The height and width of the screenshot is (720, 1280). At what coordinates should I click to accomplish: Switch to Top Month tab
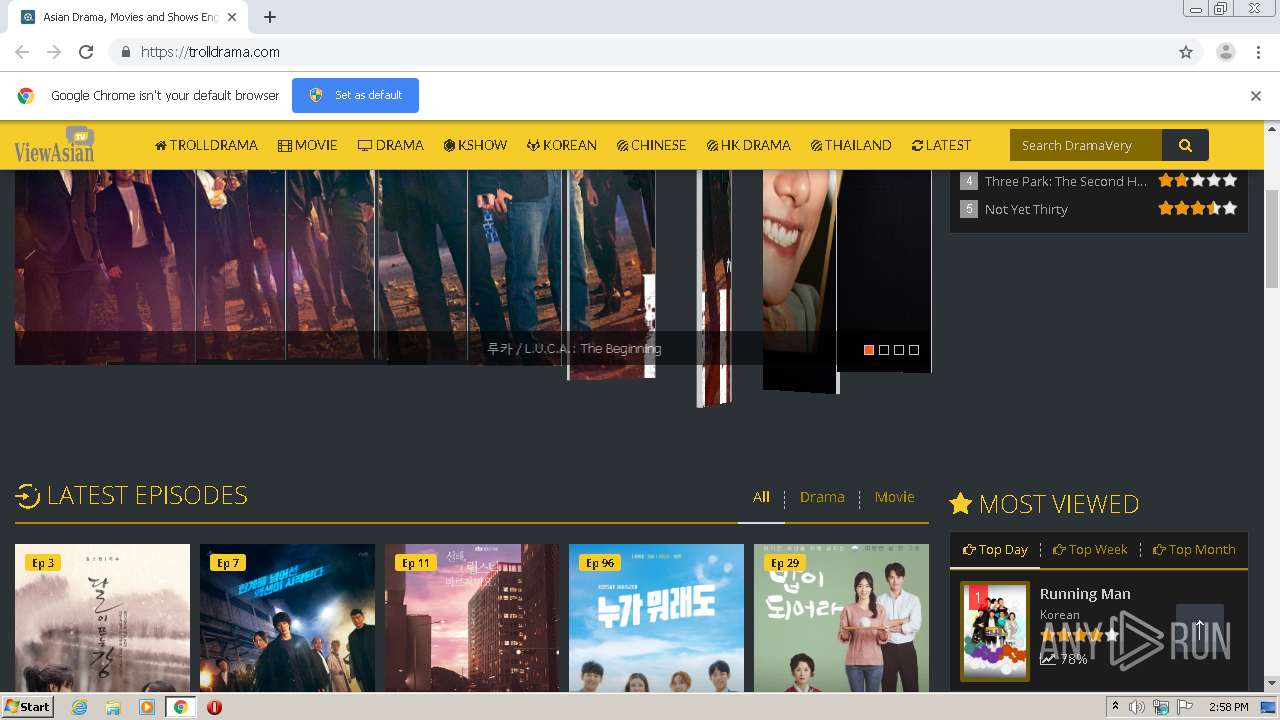(x=1194, y=550)
